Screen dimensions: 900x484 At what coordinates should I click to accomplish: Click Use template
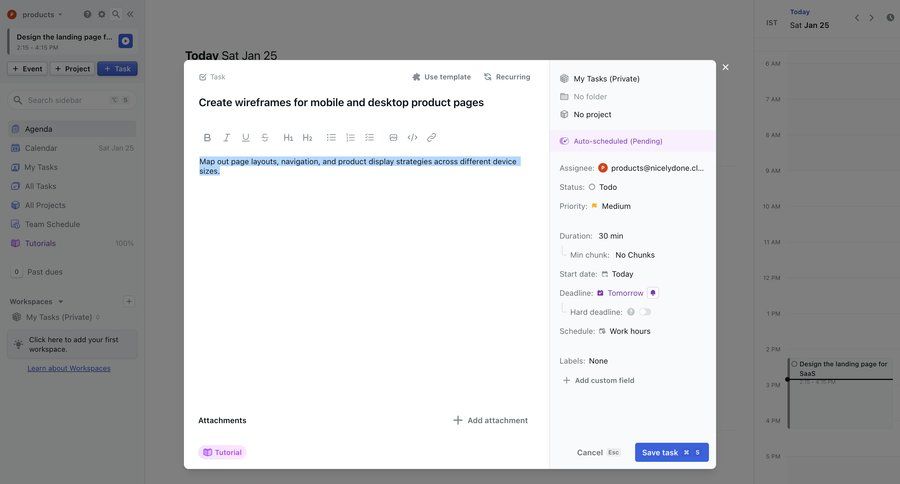(441, 77)
